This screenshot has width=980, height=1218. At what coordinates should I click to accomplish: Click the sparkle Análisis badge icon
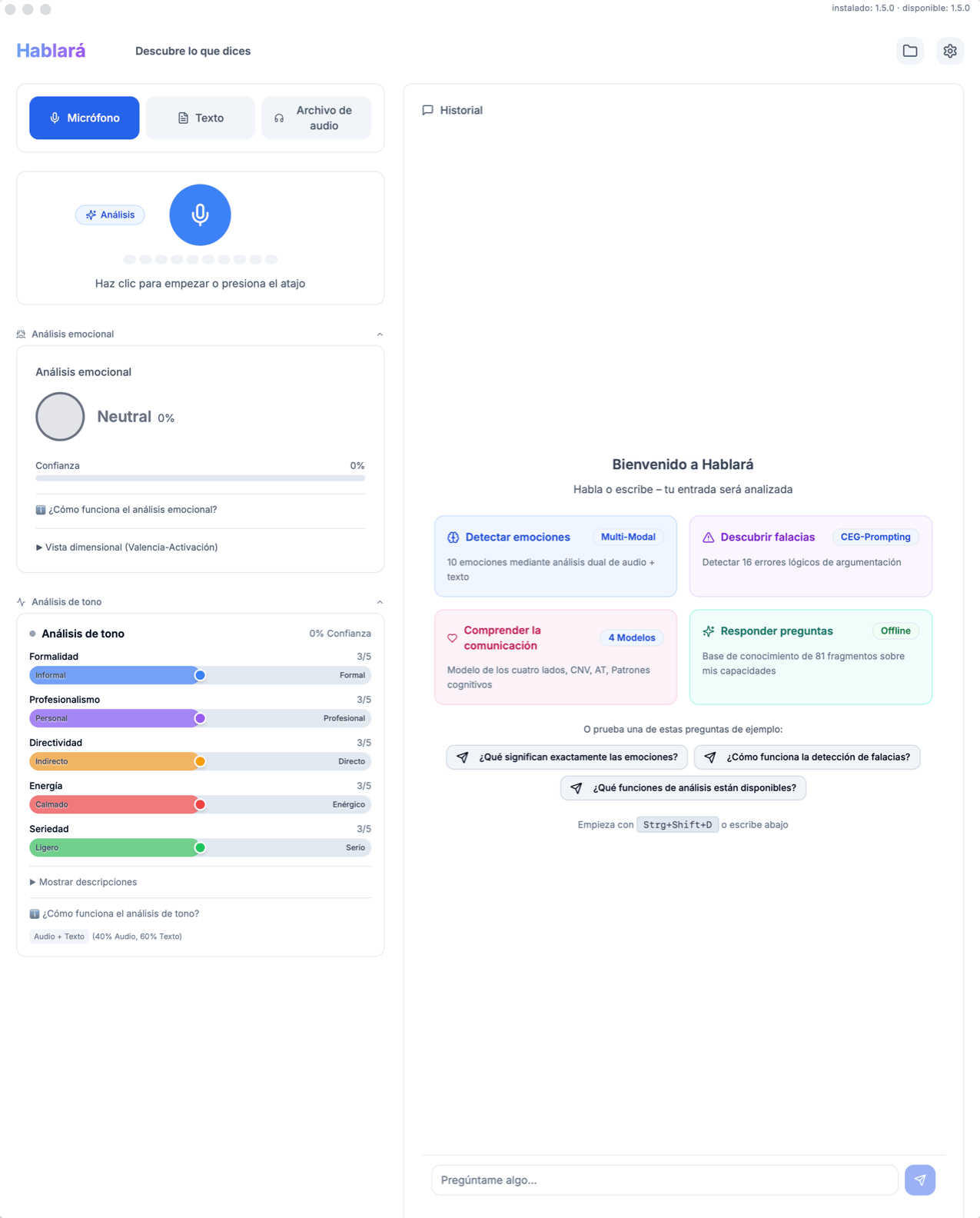tap(91, 215)
